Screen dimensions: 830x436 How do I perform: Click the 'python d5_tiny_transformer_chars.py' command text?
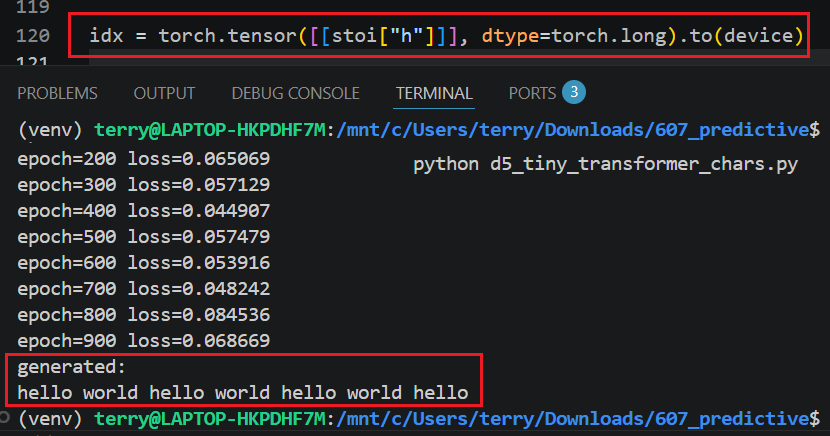[x=605, y=164]
